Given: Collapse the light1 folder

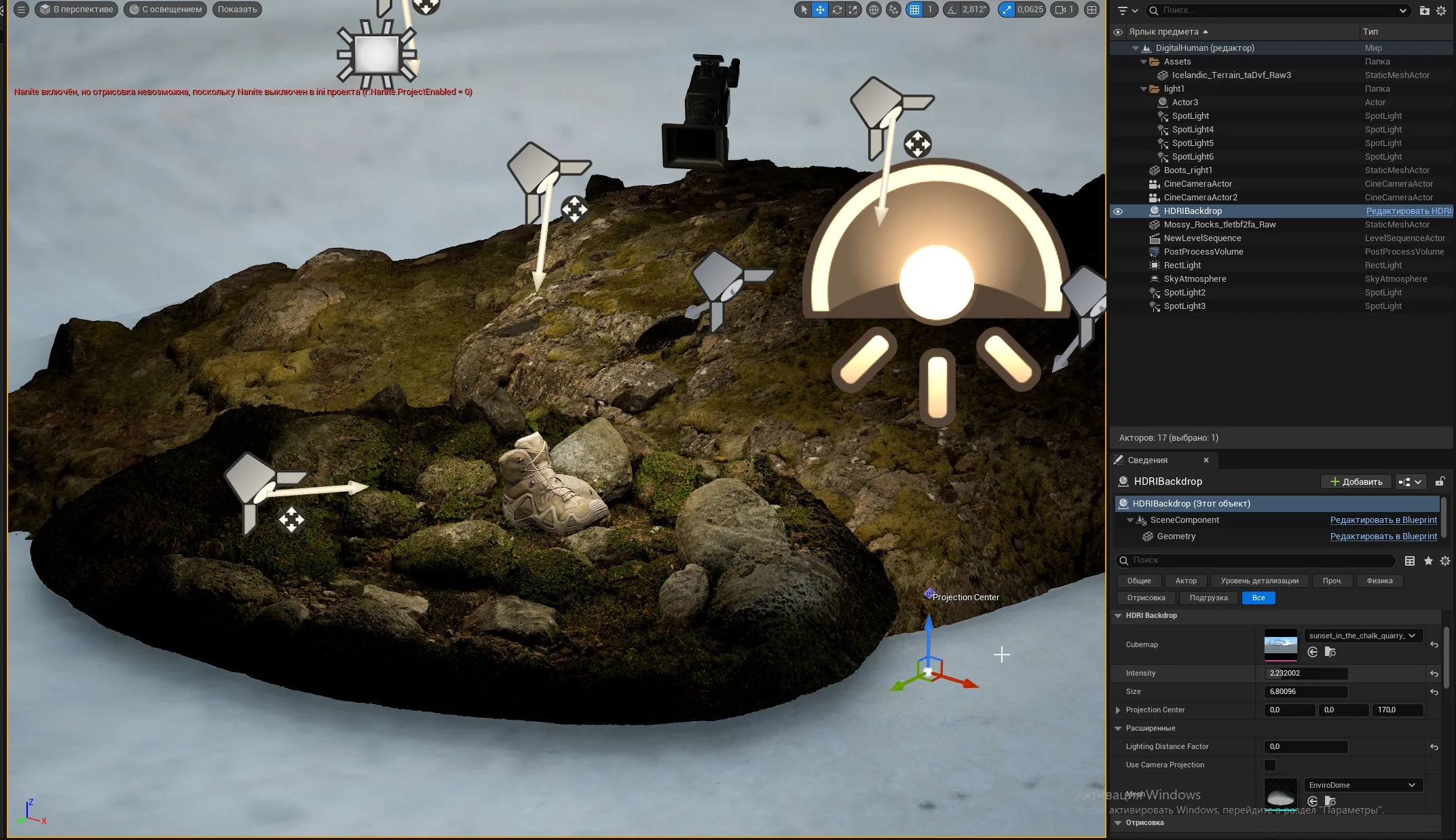Looking at the screenshot, I should coord(1144,89).
